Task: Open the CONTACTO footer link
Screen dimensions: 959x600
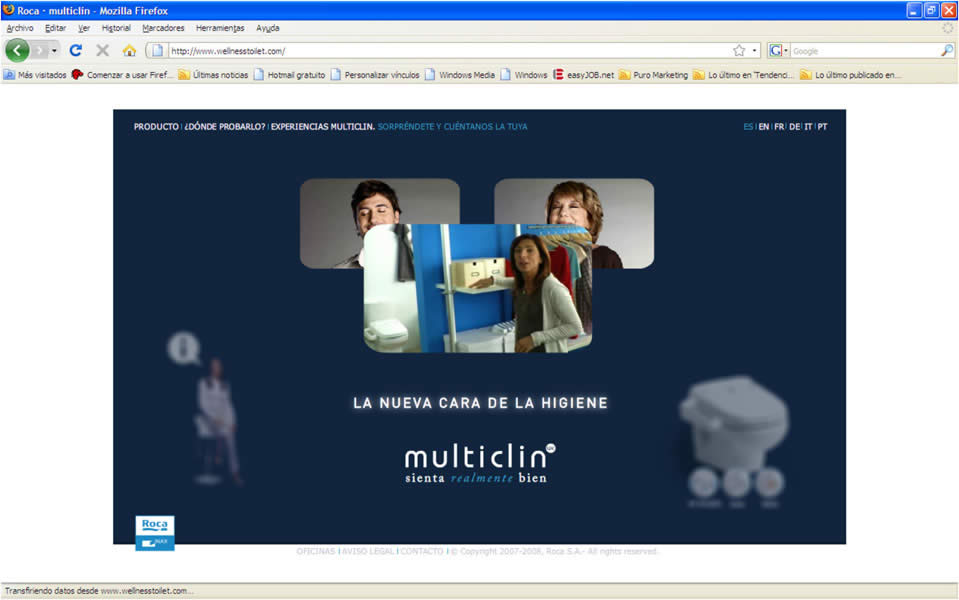Action: point(422,551)
